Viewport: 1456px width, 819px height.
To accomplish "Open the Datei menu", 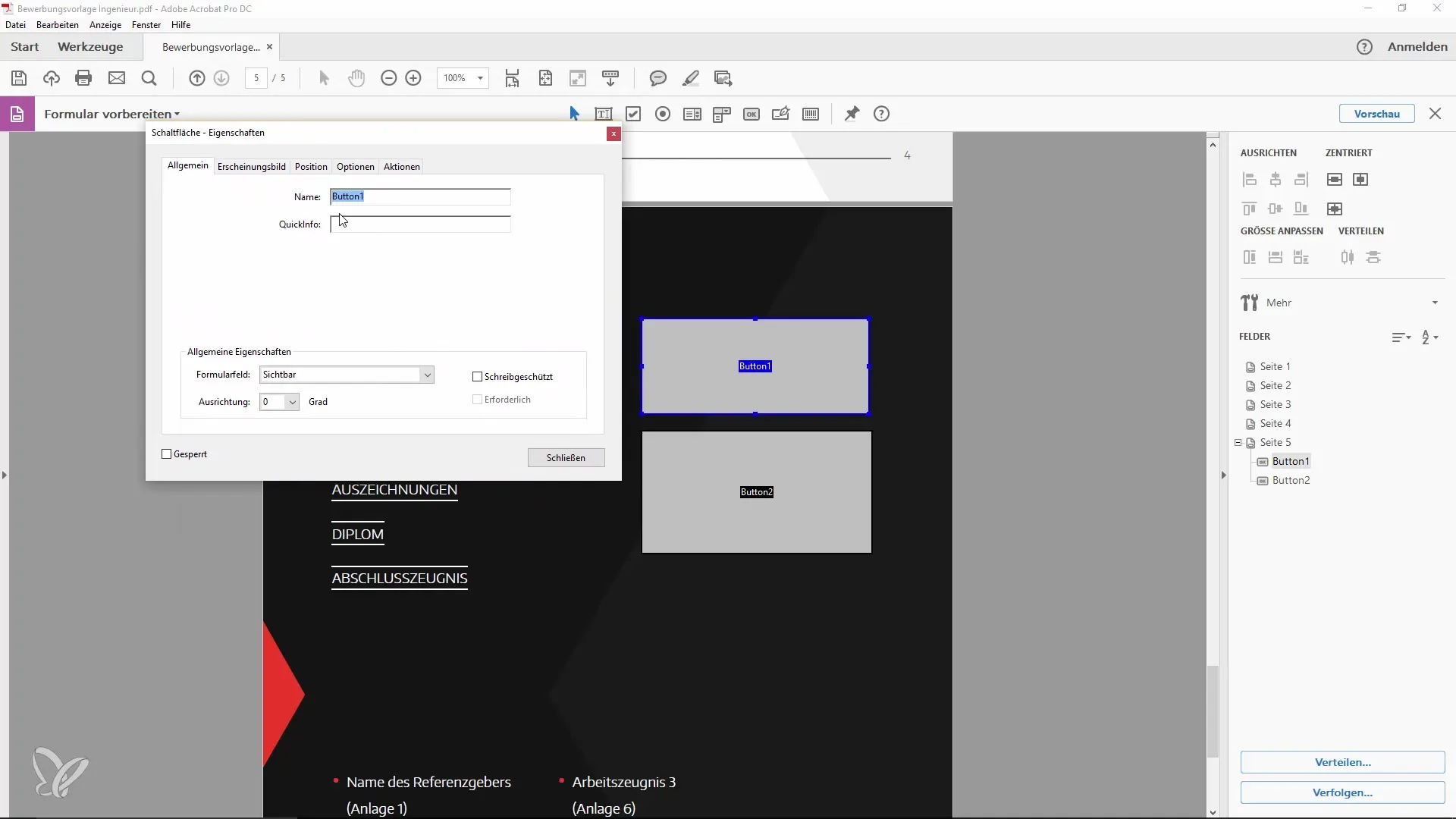I will (x=15, y=25).
